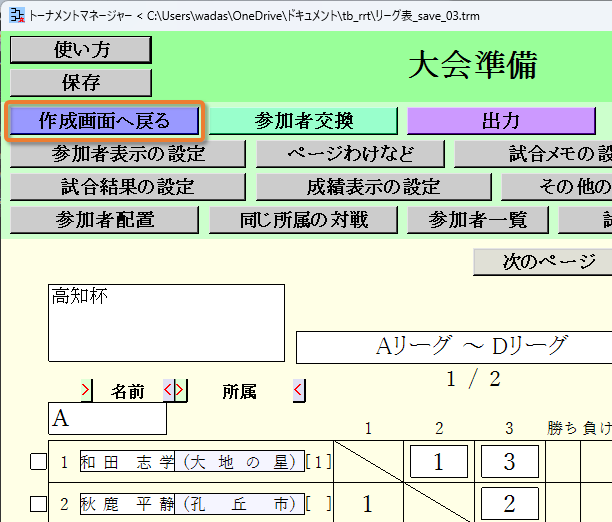Click match box 3 in row 1
Image resolution: width=612 pixels, height=522 pixels.
pos(510,461)
